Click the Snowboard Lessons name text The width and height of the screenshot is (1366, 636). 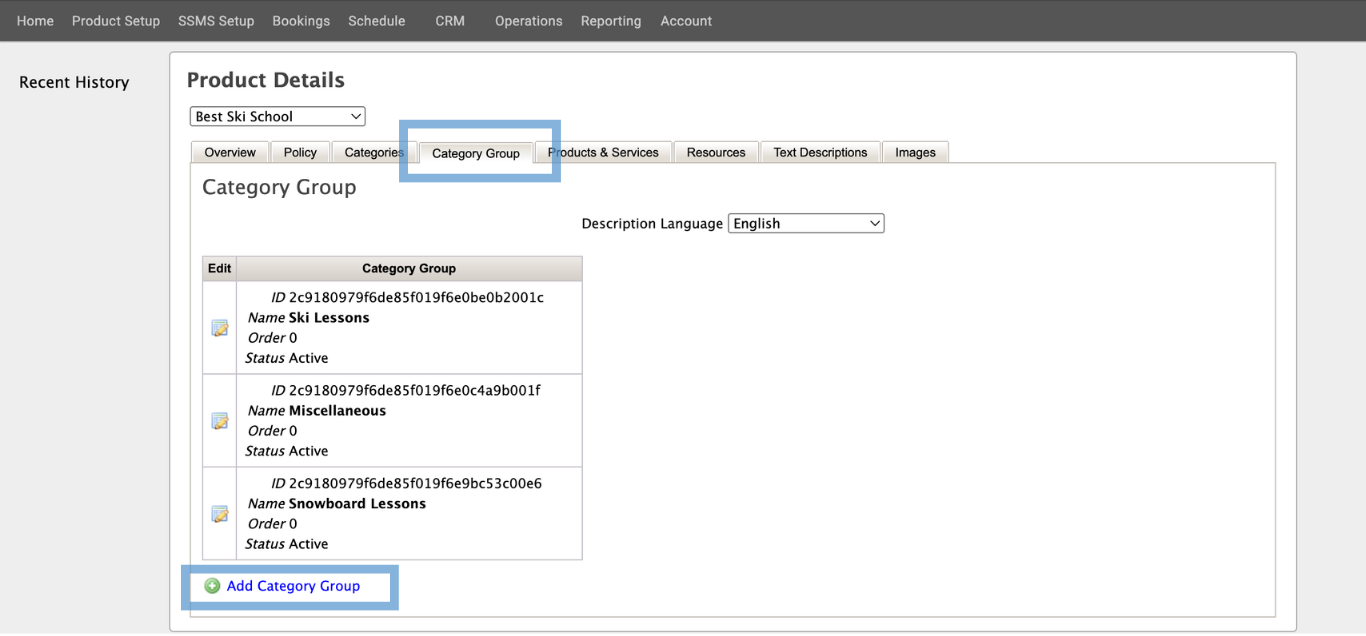pos(357,504)
